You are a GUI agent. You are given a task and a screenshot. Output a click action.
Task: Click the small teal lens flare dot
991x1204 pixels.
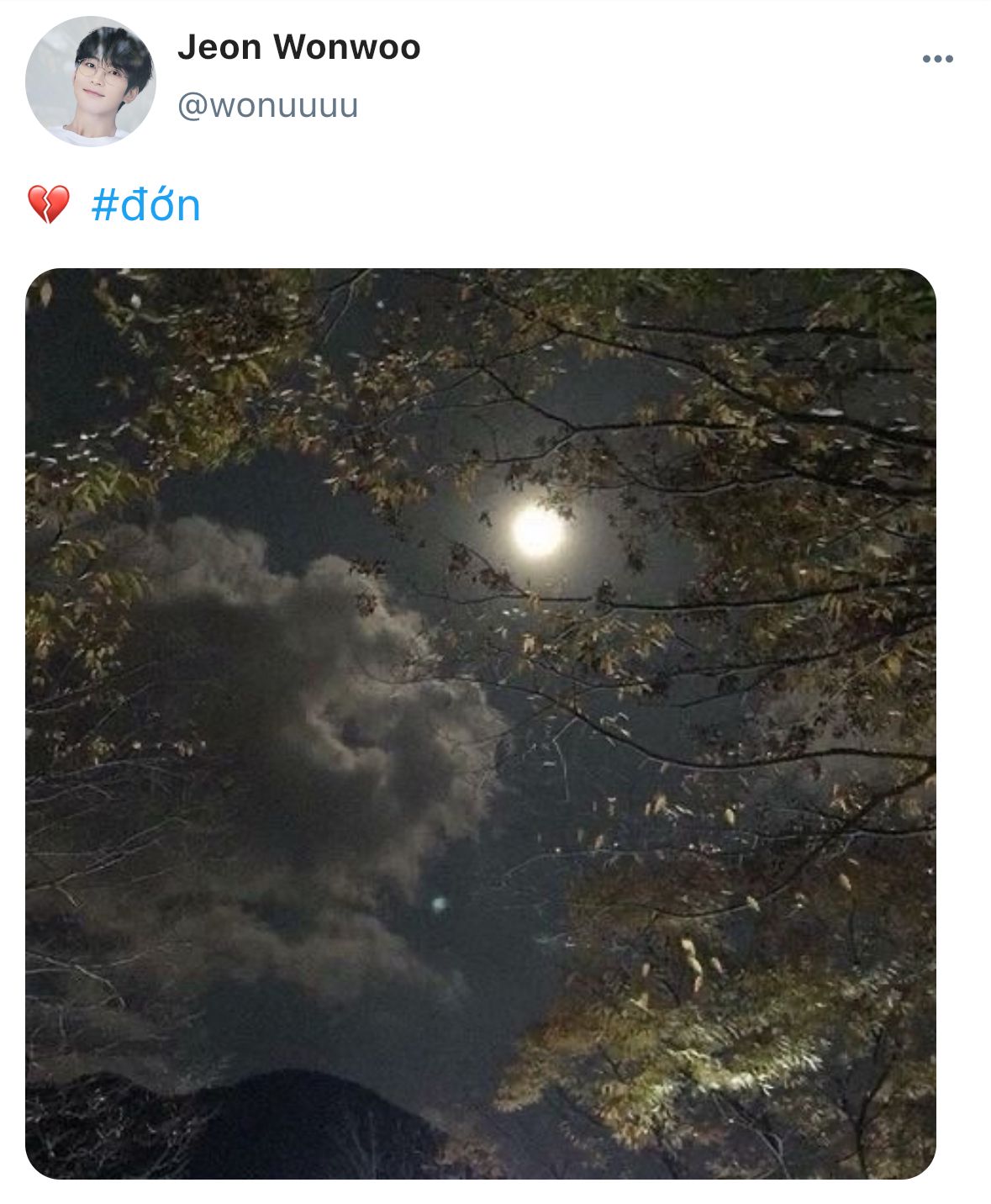point(438,904)
